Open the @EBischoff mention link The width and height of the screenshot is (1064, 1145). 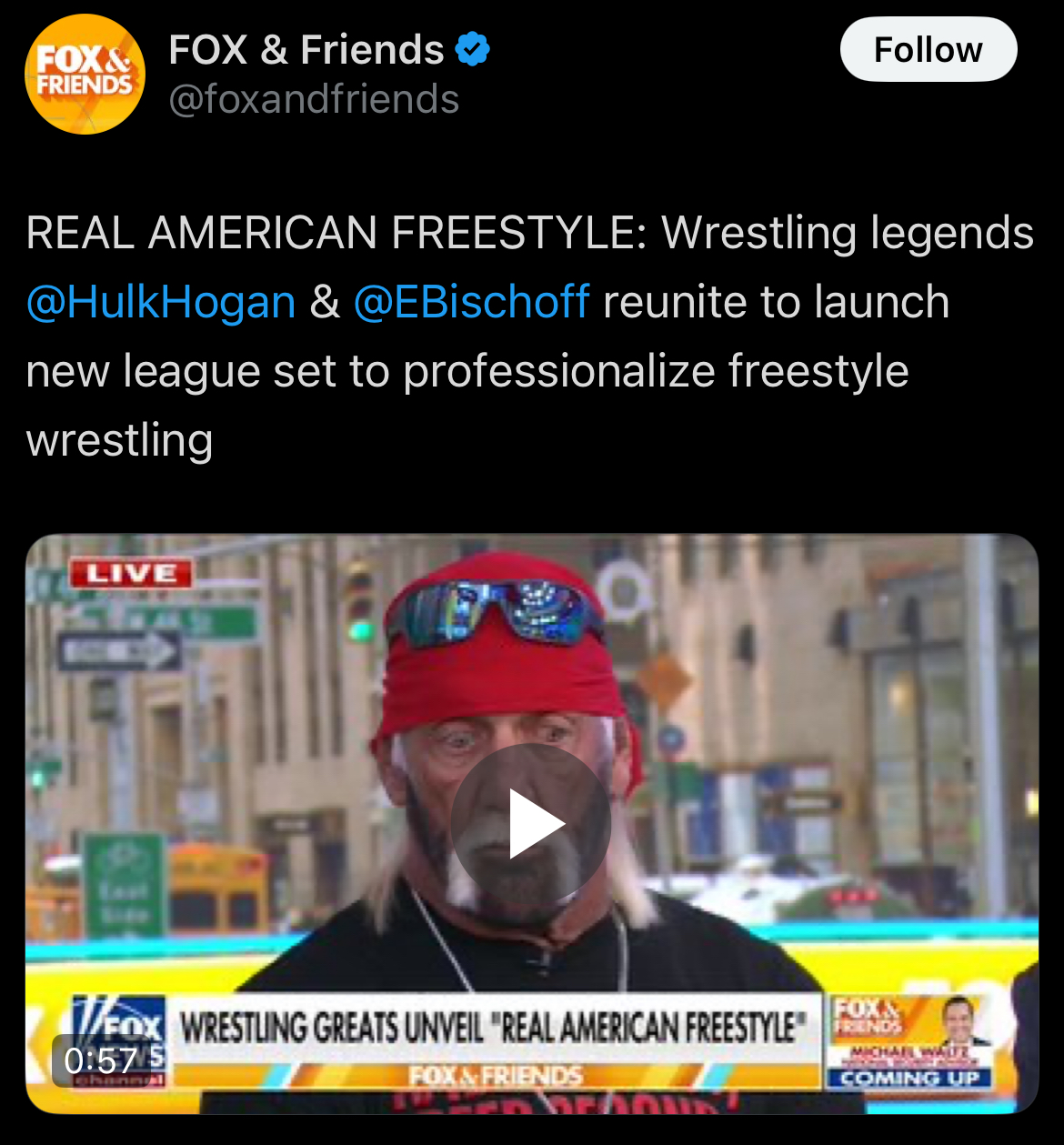(x=471, y=302)
